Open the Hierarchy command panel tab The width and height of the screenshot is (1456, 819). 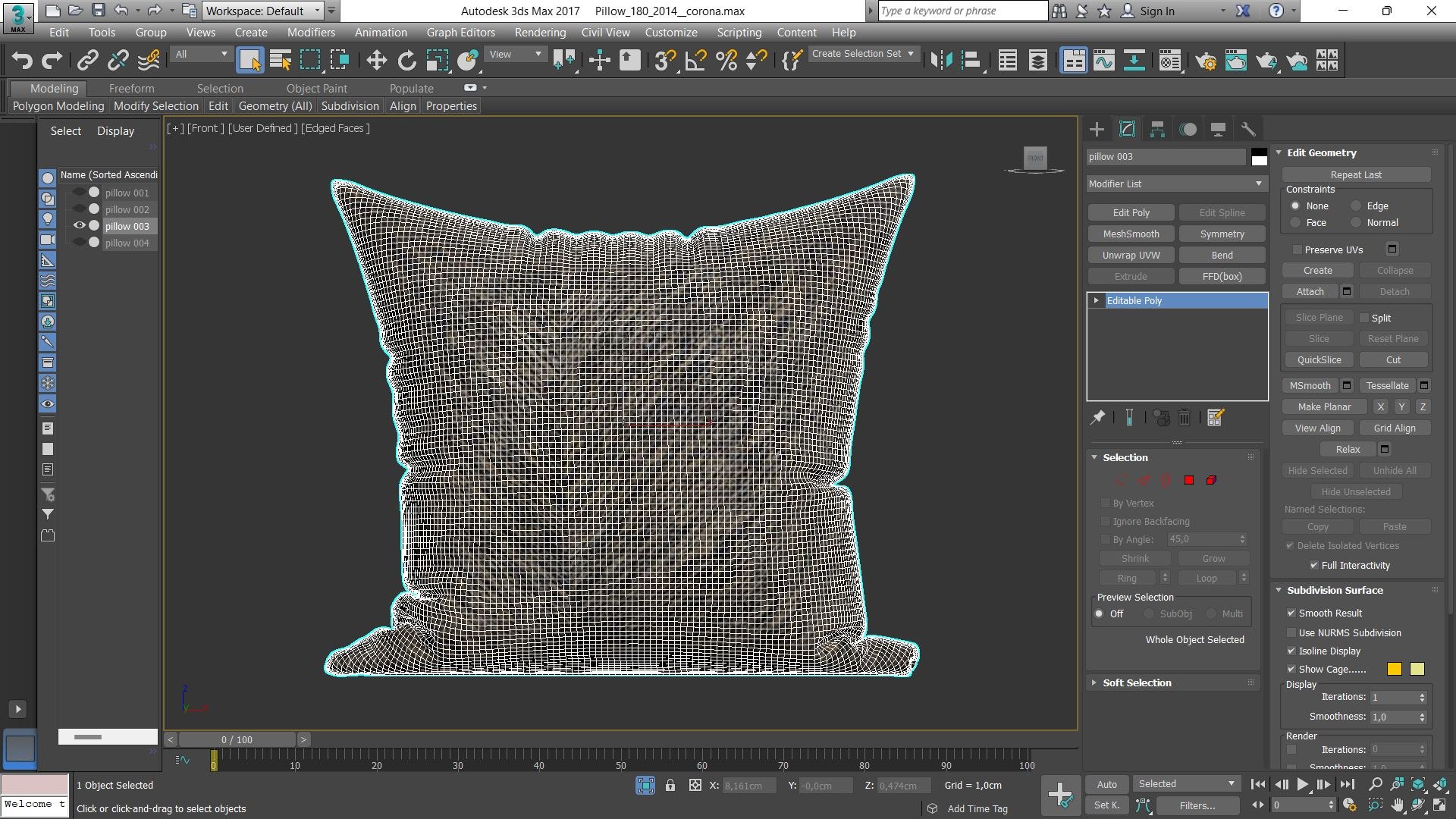point(1157,130)
